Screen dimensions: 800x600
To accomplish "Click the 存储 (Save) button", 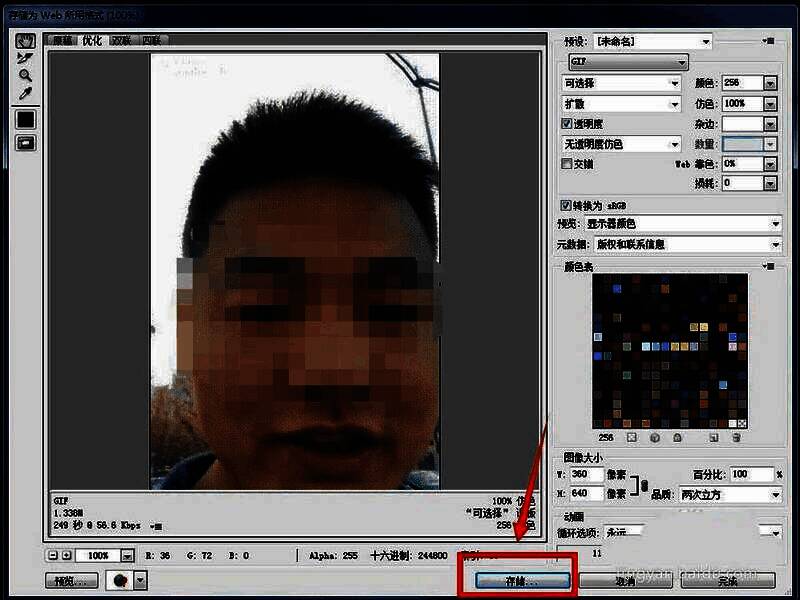I will (516, 580).
